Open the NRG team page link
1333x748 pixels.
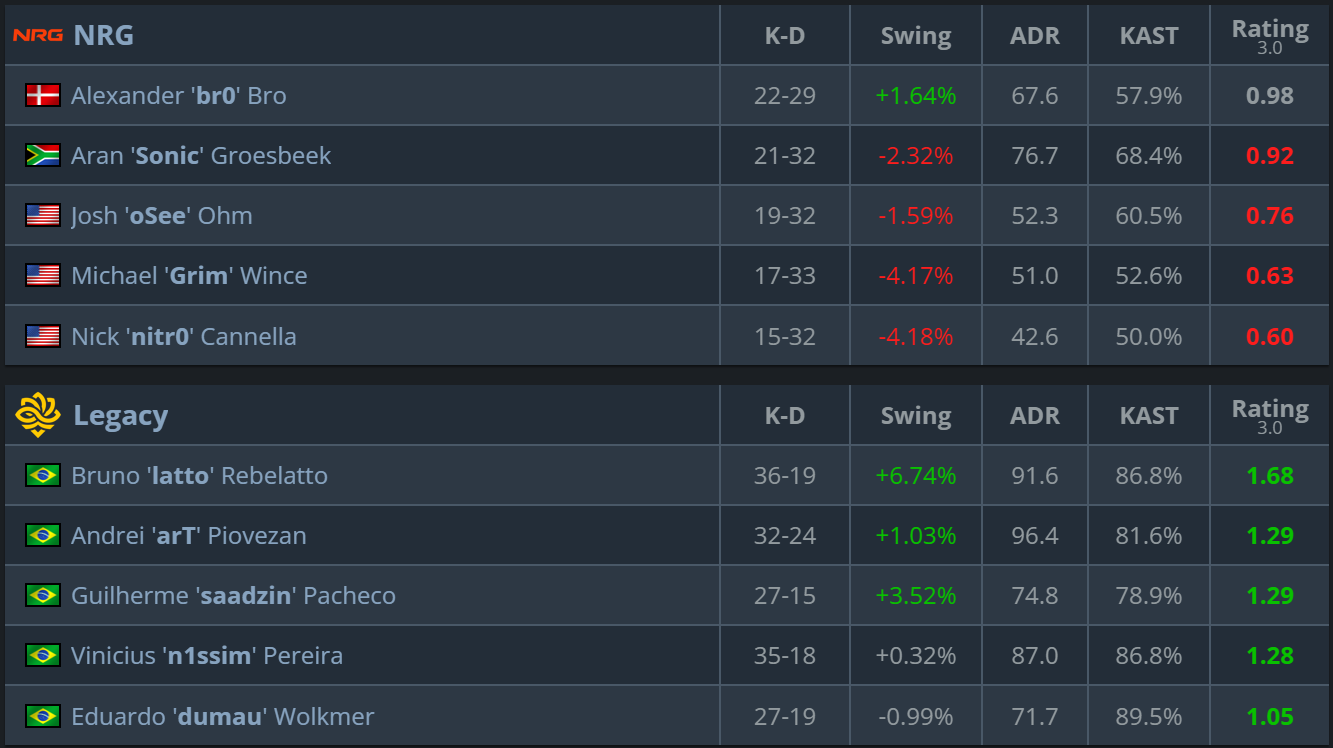(x=103, y=35)
